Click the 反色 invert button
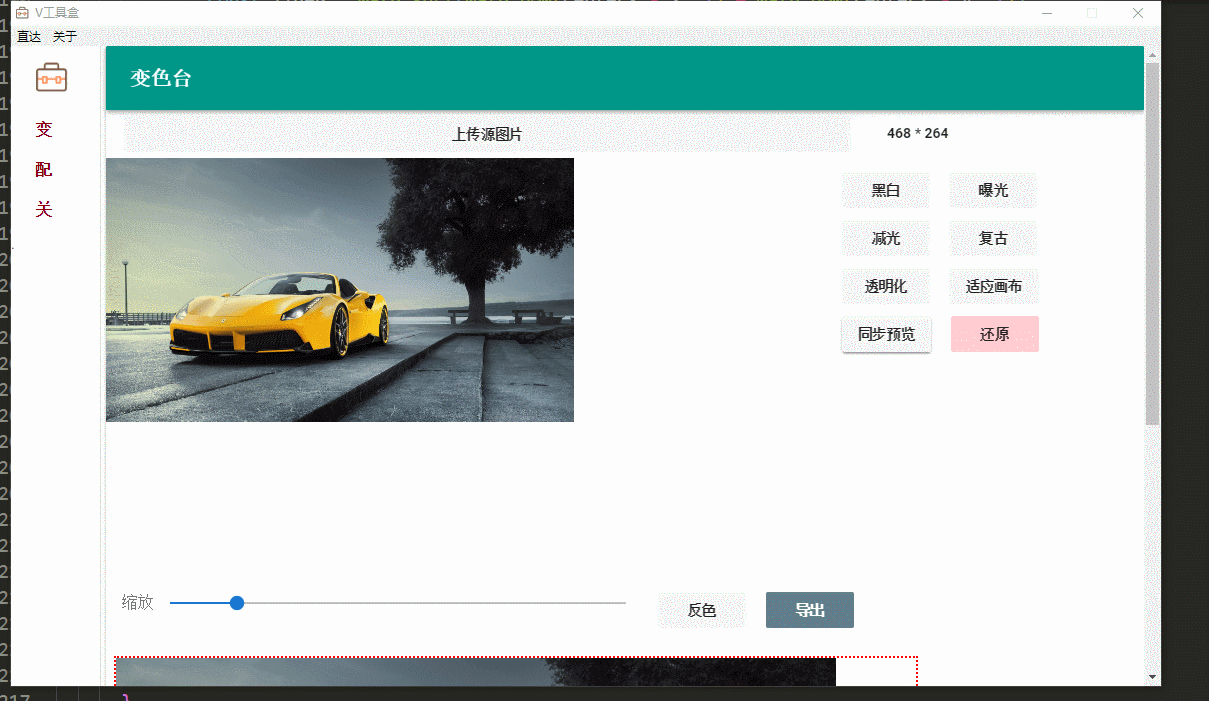 tap(702, 610)
